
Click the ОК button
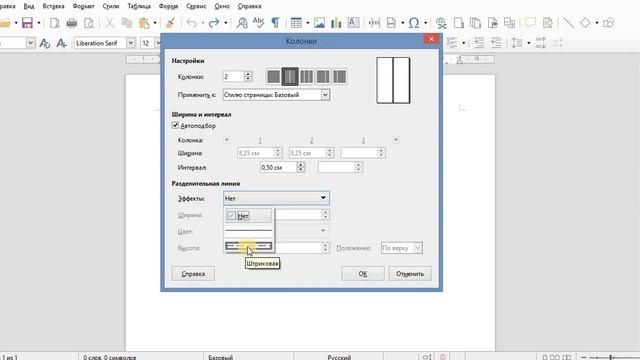(x=362, y=273)
